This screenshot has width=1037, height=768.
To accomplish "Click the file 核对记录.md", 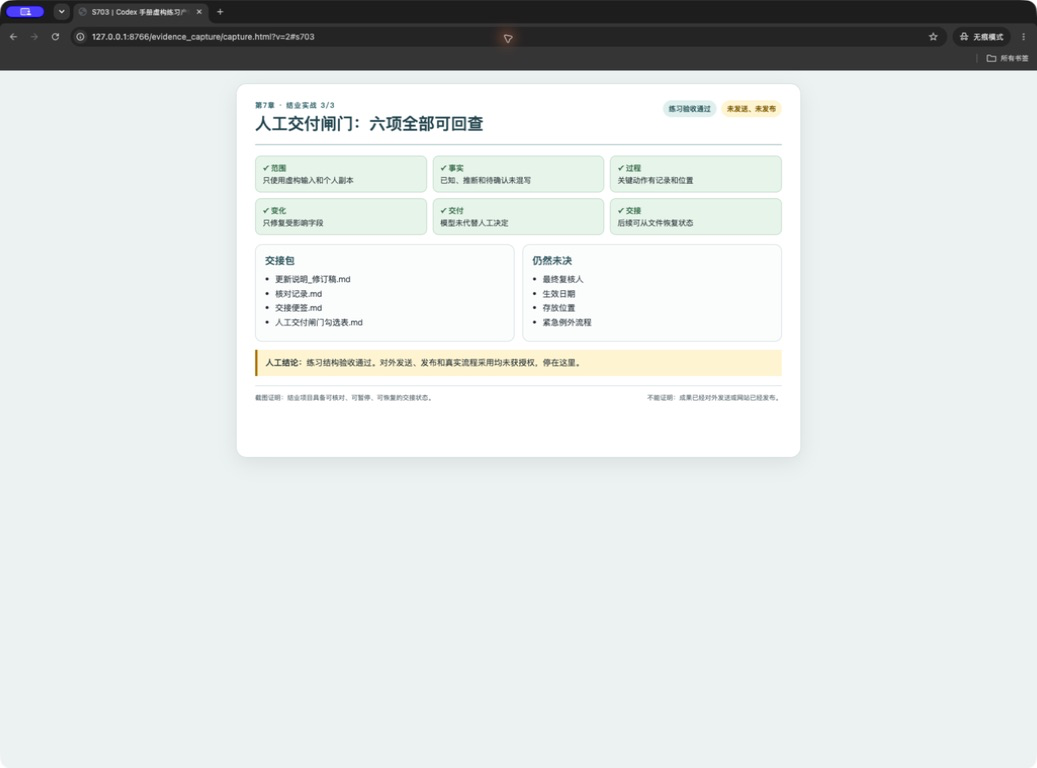I will click(x=298, y=294).
